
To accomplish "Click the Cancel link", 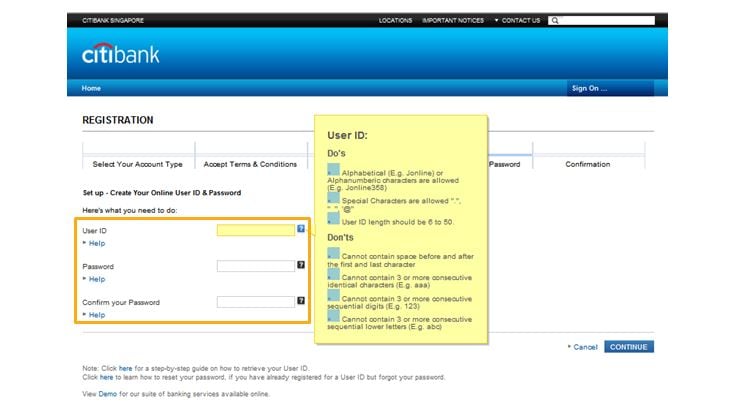I will coord(585,347).
